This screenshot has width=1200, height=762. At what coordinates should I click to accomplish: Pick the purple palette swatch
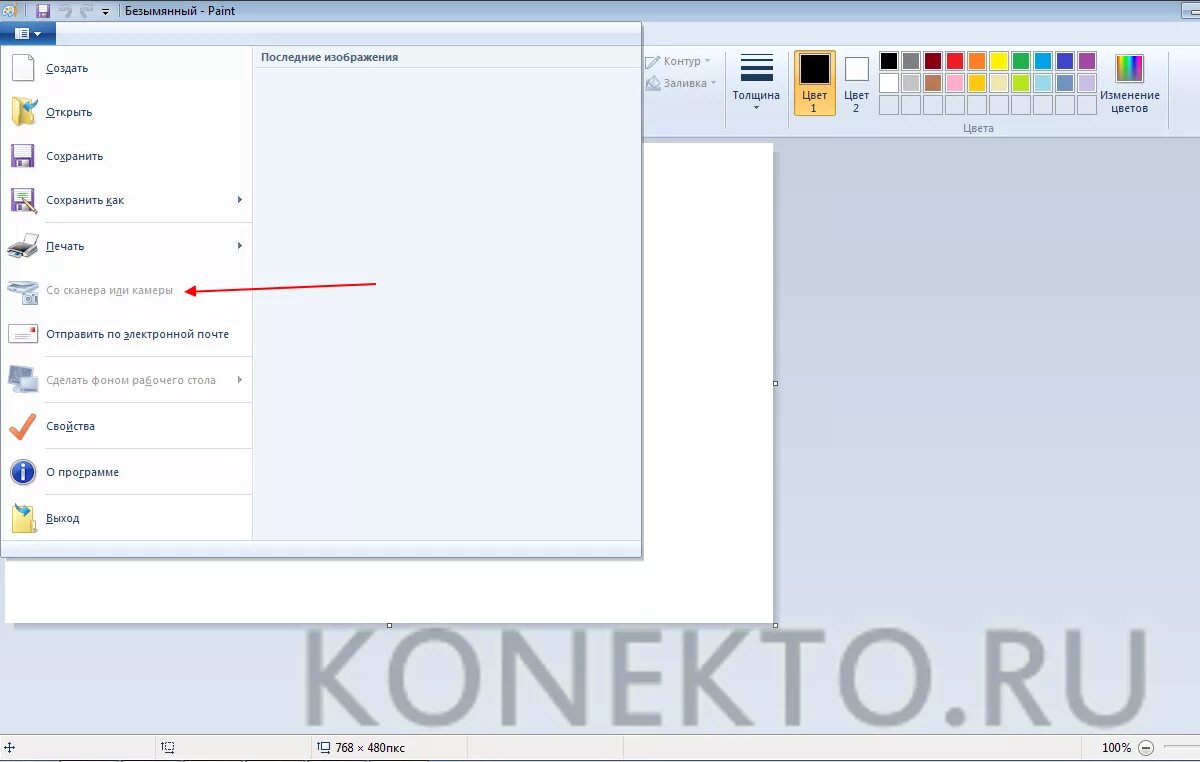tap(1087, 61)
